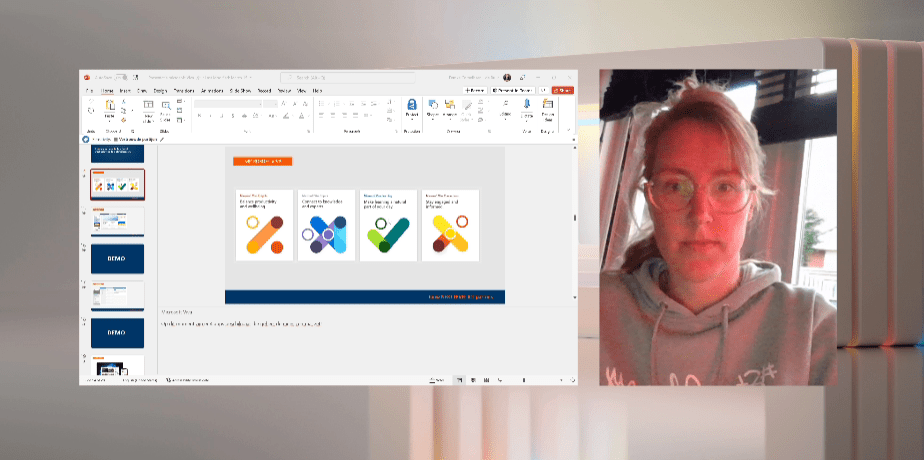Switch to Slide Sorter view icon
The width and height of the screenshot is (924, 460).
473,381
